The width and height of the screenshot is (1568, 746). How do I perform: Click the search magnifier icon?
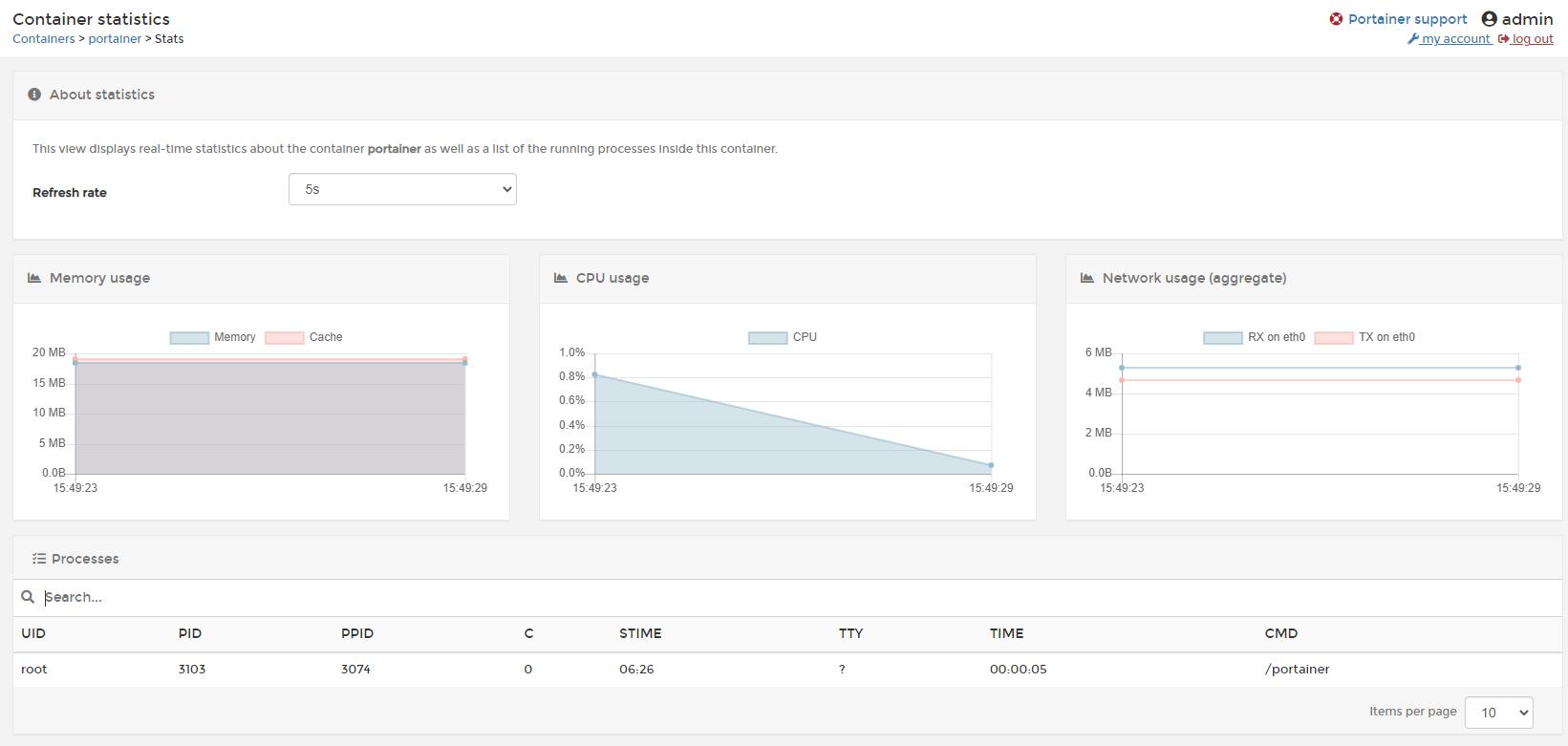pyautogui.click(x=28, y=597)
